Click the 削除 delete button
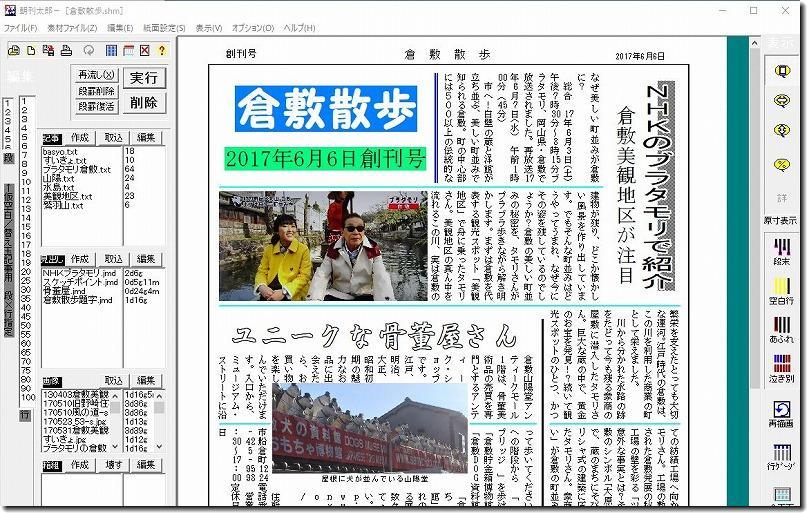 pyautogui.click(x=144, y=102)
